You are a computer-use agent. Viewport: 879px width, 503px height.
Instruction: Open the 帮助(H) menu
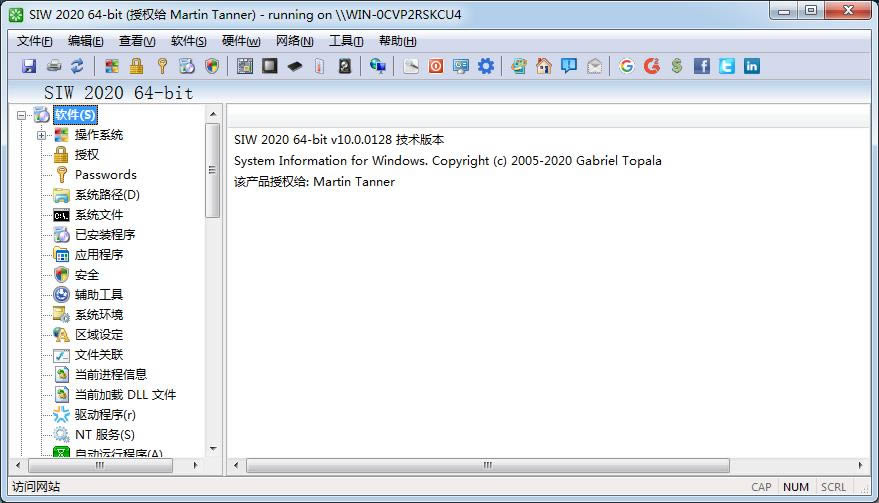click(397, 41)
